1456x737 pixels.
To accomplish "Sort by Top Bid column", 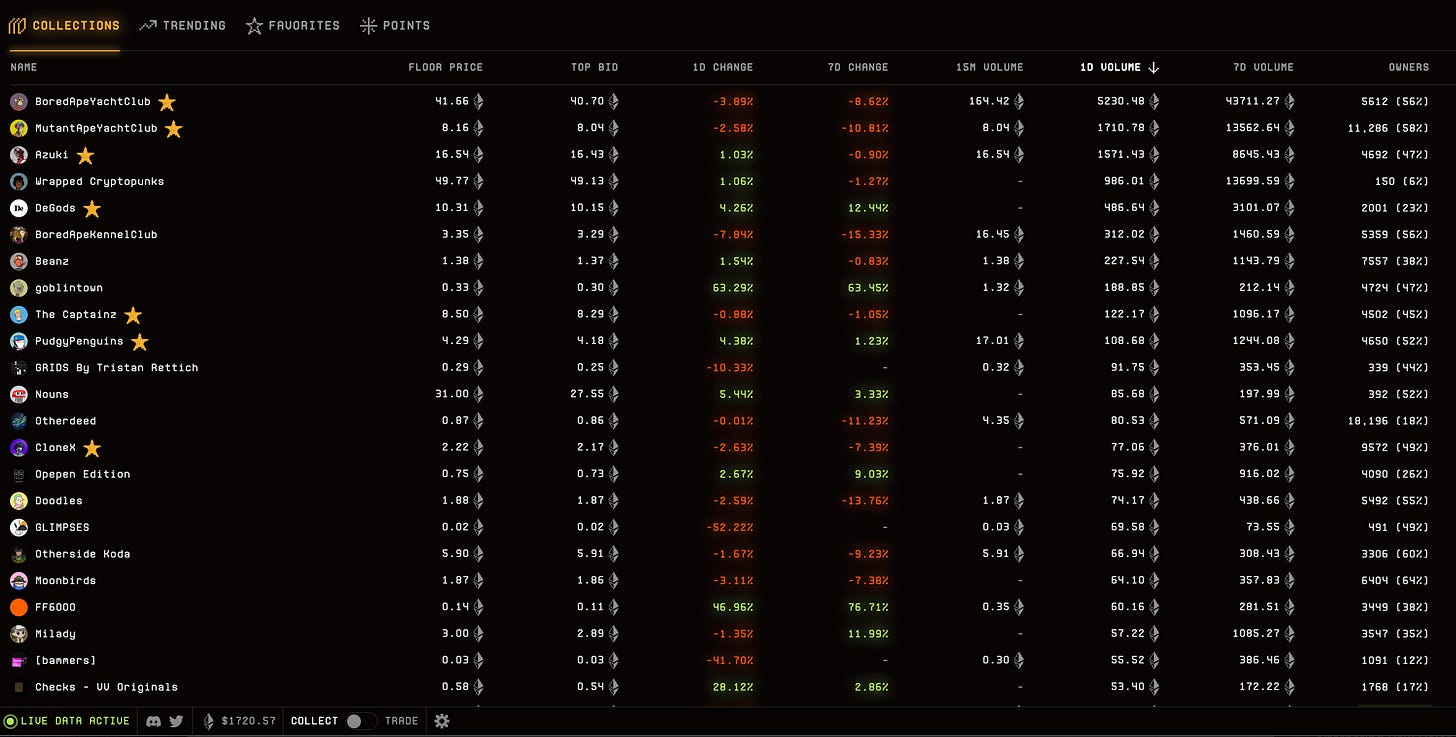I will click(594, 67).
